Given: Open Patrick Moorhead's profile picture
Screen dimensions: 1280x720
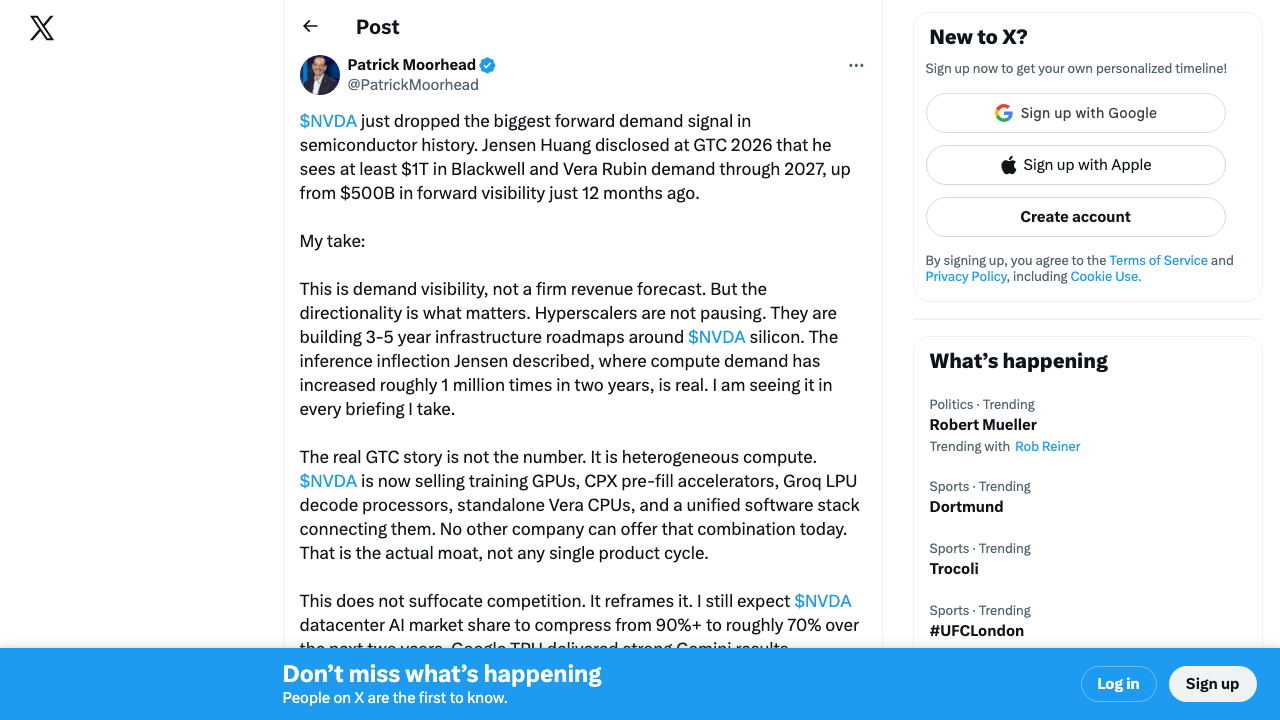Looking at the screenshot, I should (x=320, y=75).
